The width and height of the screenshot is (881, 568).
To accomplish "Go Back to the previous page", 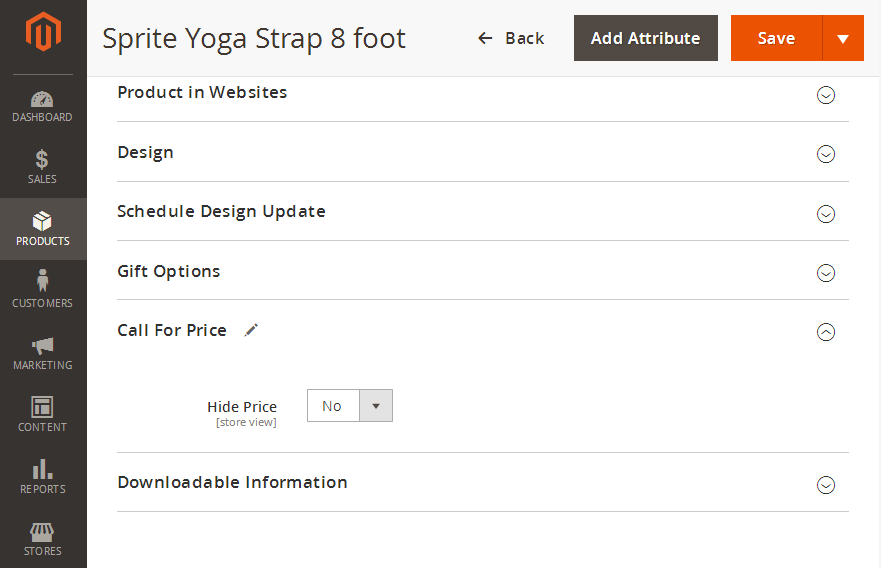I will [511, 38].
